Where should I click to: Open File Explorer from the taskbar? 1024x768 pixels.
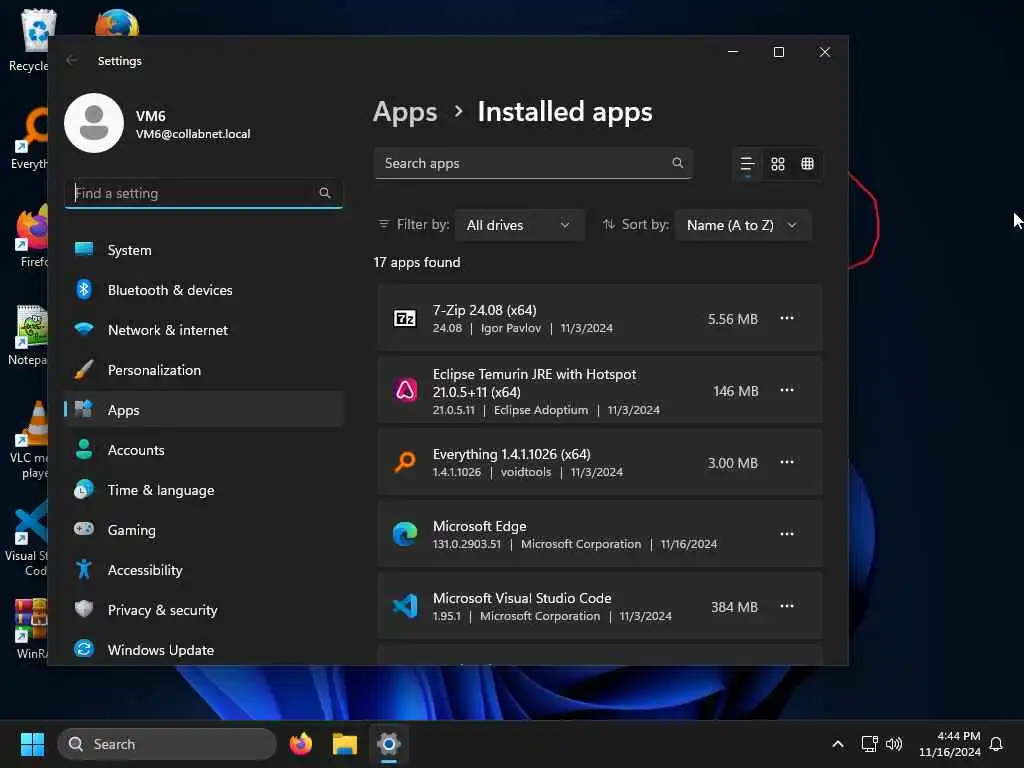(344, 744)
